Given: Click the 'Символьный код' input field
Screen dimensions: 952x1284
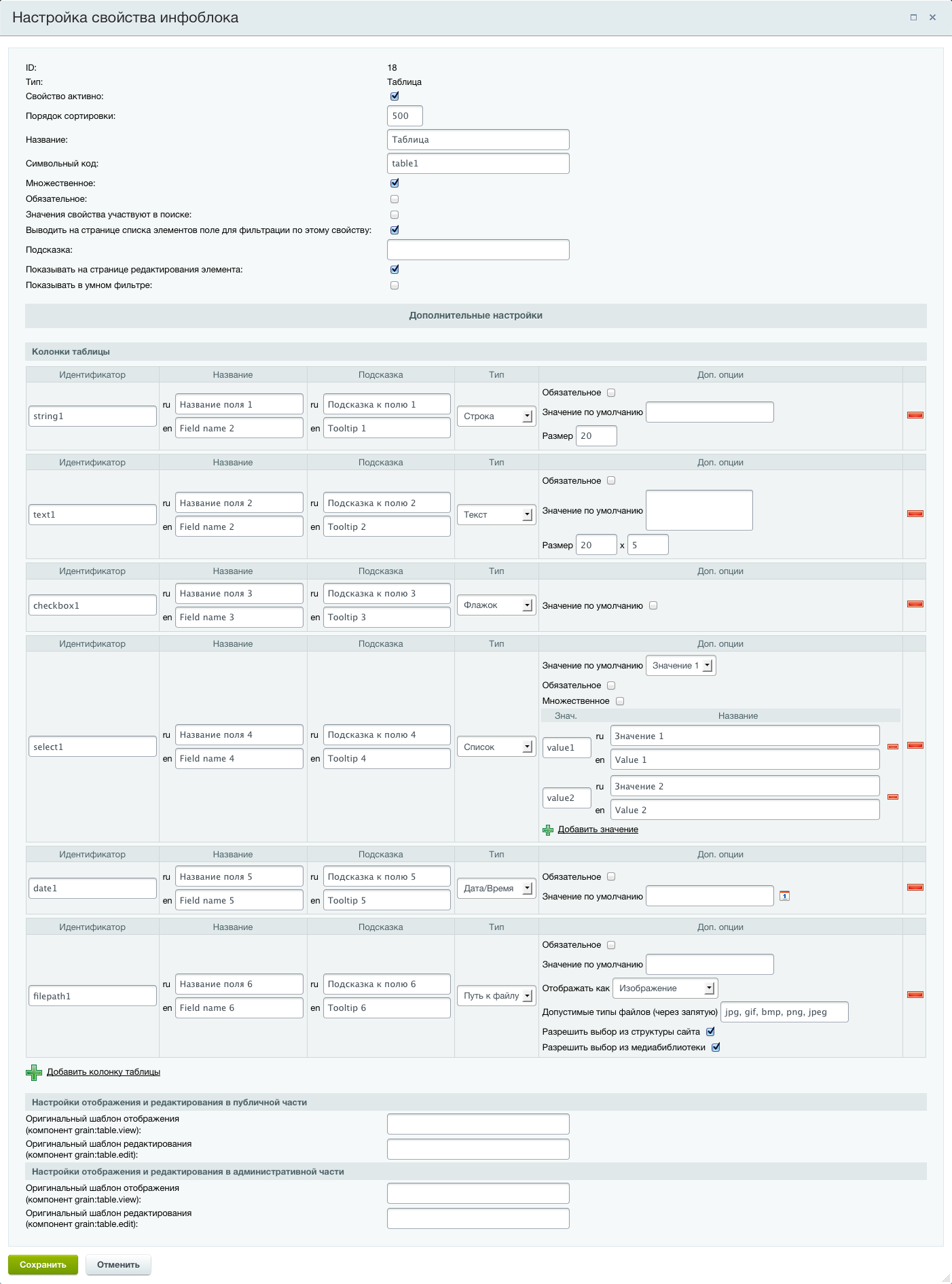Looking at the screenshot, I should 477,164.
